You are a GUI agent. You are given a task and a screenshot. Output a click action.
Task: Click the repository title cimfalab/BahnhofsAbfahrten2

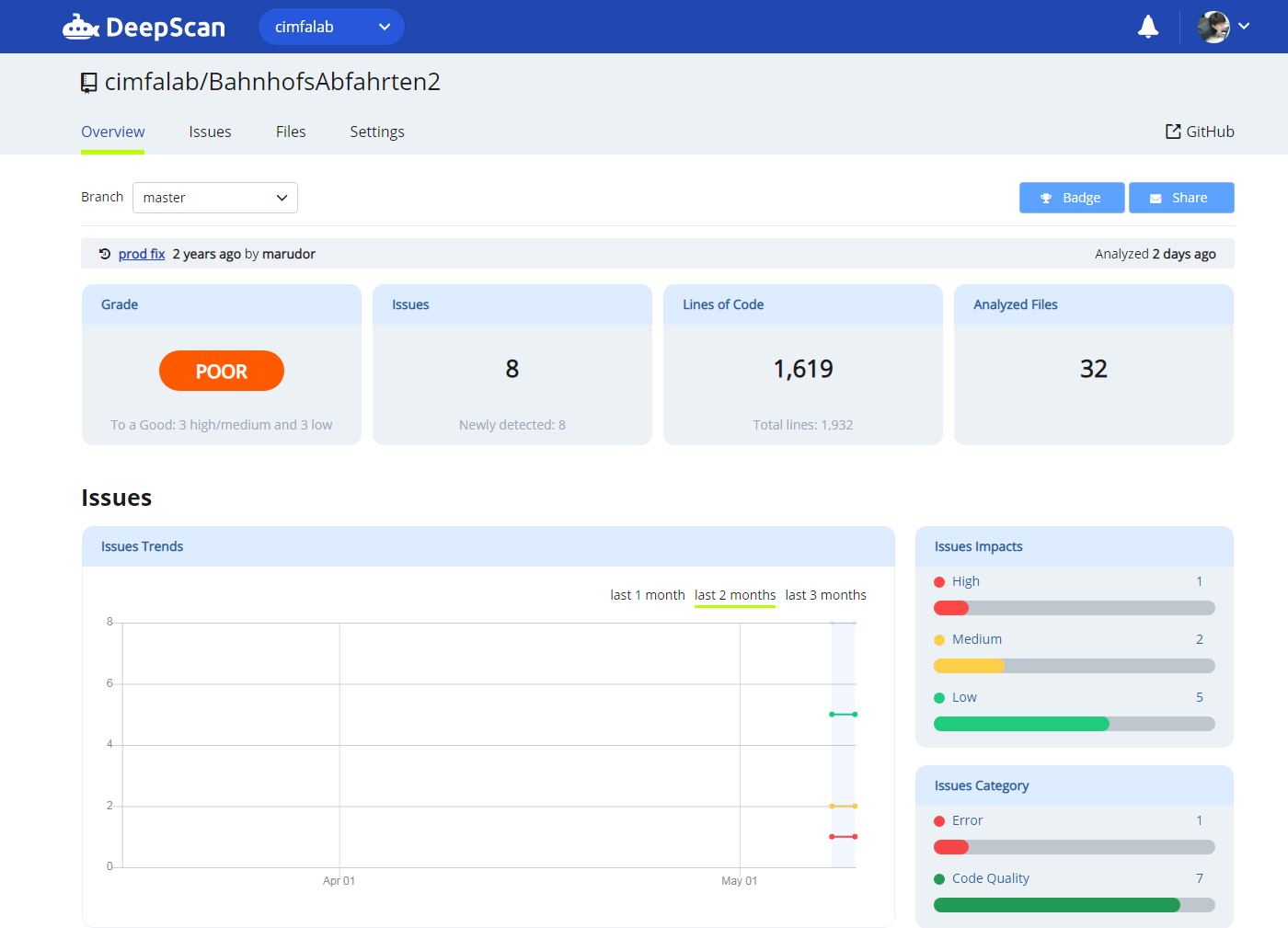coord(272,82)
